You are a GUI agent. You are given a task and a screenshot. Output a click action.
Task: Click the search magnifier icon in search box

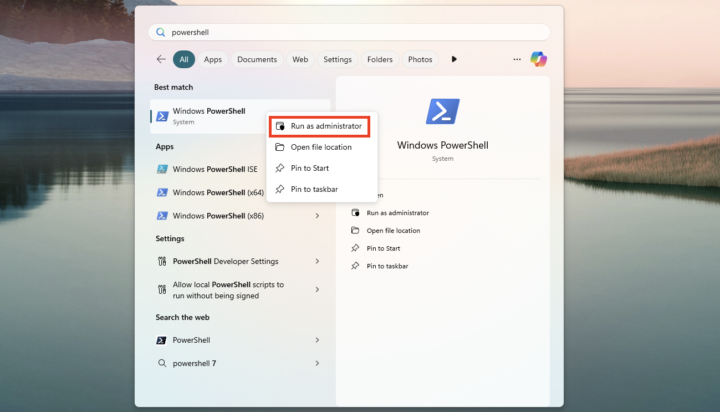point(160,32)
